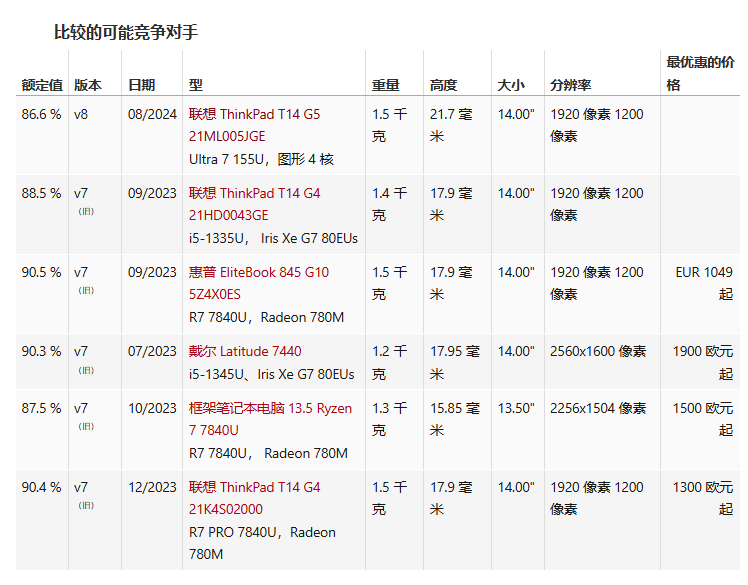Image resolution: width=748 pixels, height=585 pixels.
Task: Click the 最优惠的价格 column header
Action: pyautogui.click(x=700, y=73)
